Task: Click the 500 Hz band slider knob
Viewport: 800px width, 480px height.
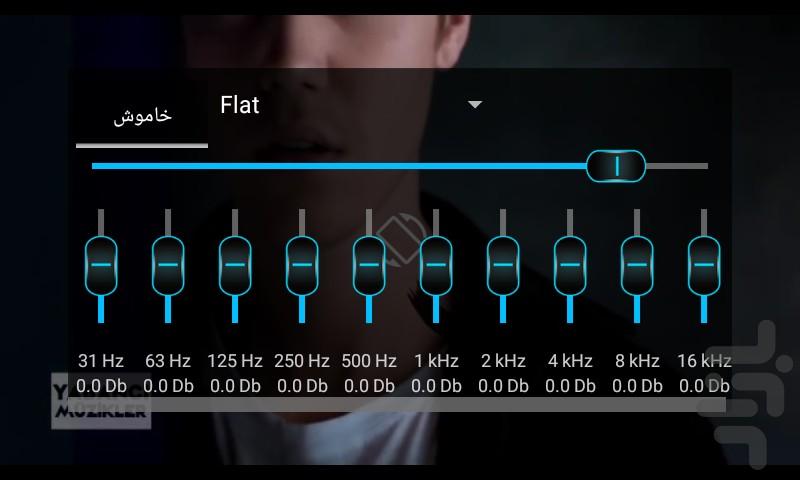Action: 369,265
